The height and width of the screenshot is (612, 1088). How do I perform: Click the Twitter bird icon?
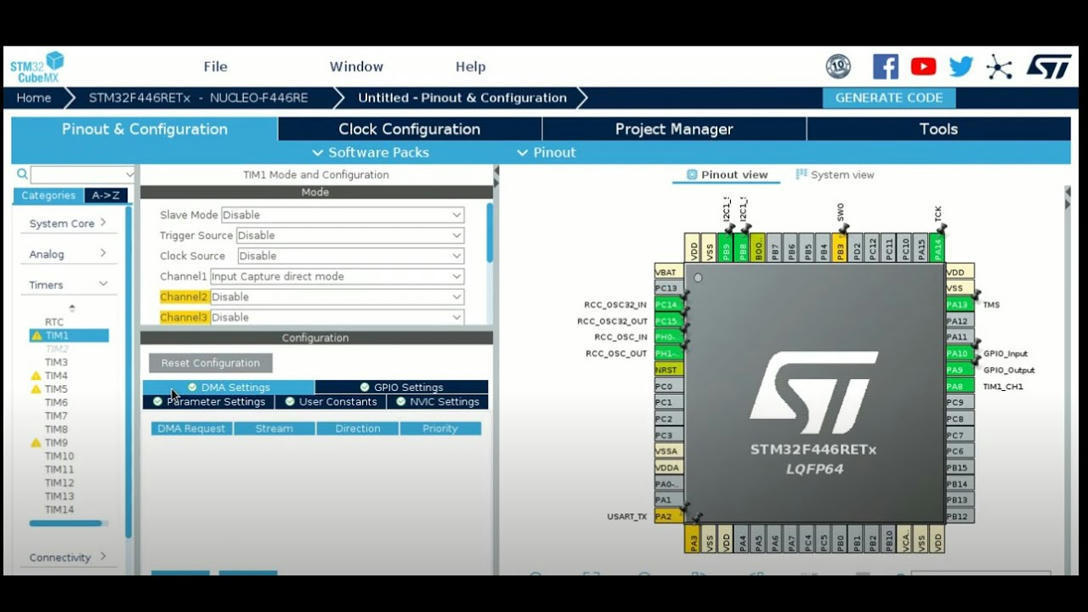(x=961, y=66)
